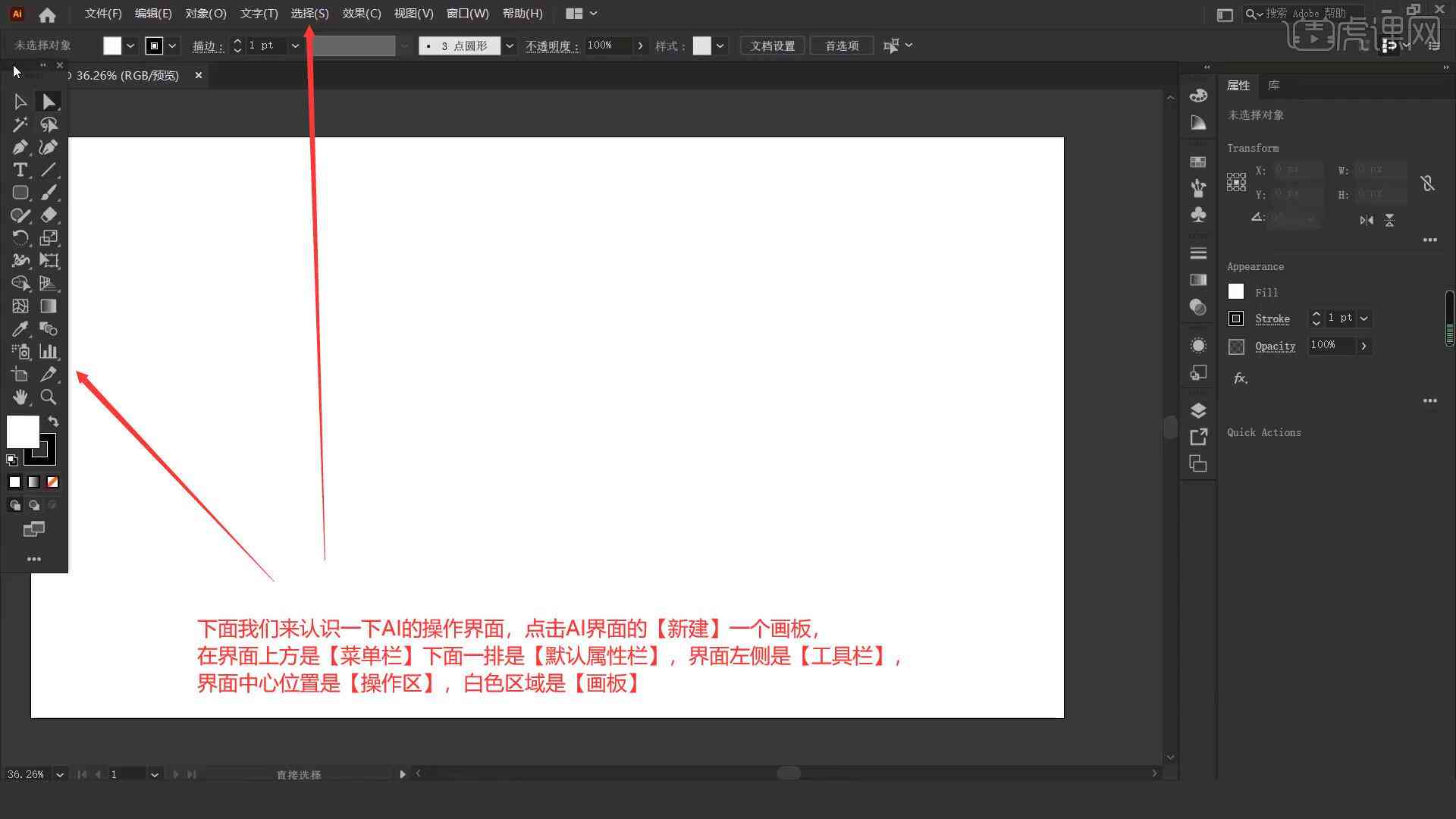
Task: Select the Zoom tool
Action: pyautogui.click(x=48, y=397)
